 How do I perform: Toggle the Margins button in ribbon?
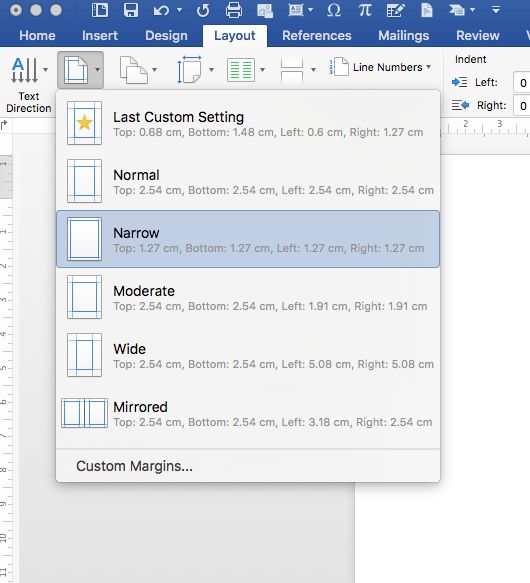tap(80, 70)
